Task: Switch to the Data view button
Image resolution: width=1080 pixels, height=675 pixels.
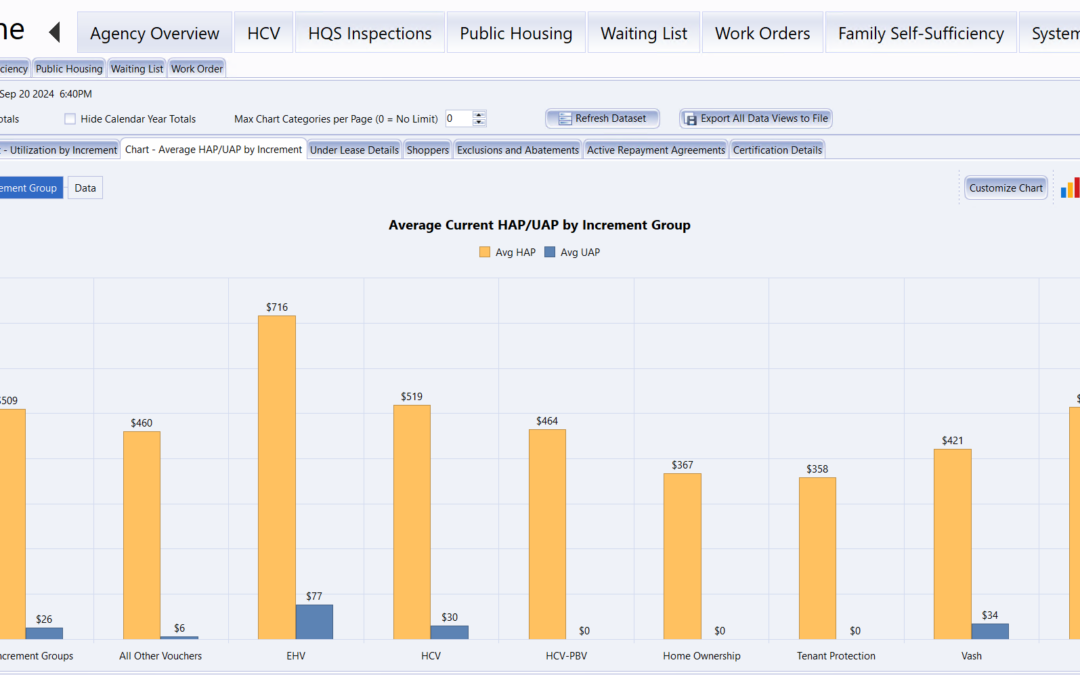Action: [x=85, y=188]
